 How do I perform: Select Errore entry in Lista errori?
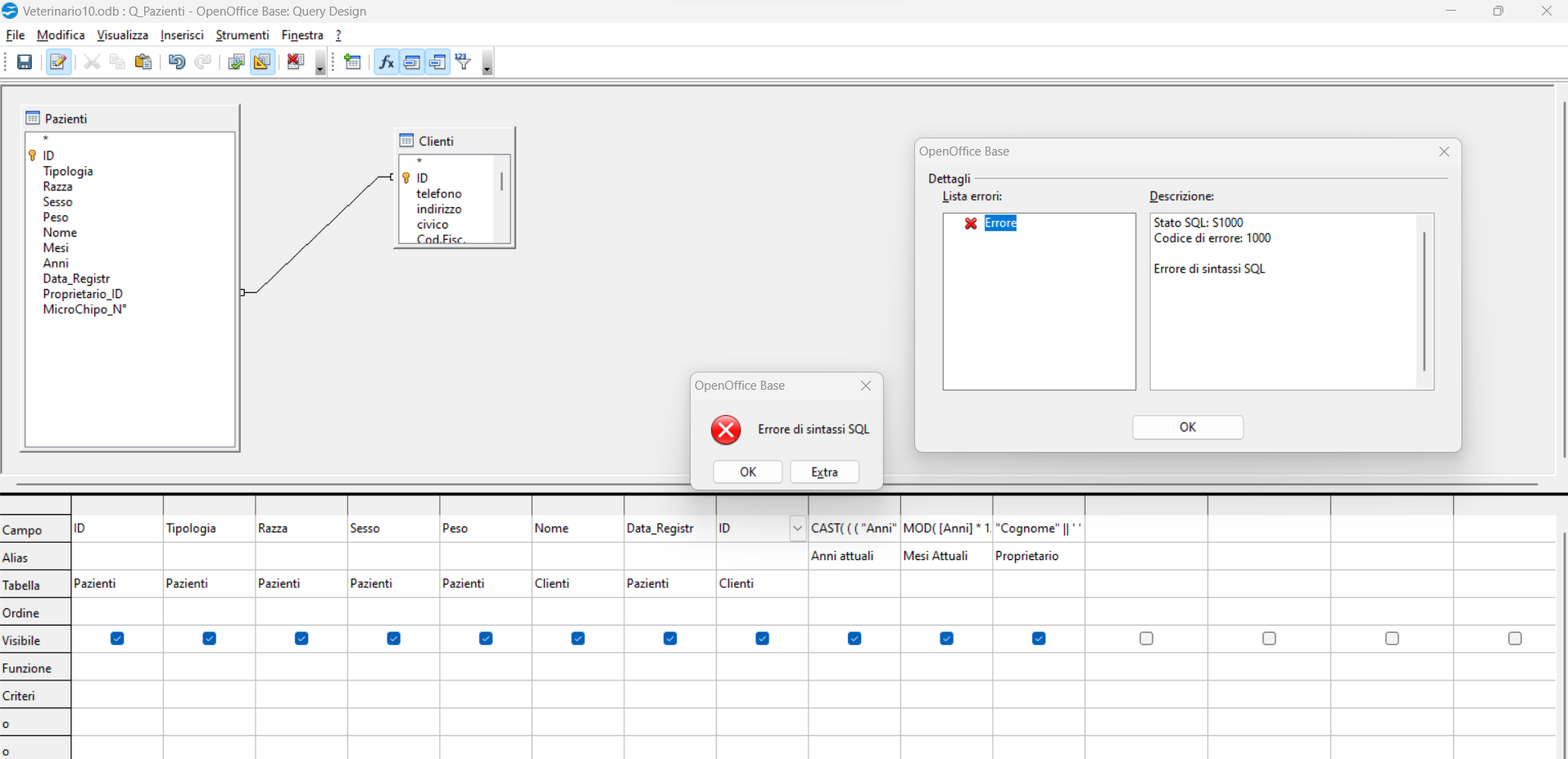pyautogui.click(x=1000, y=224)
